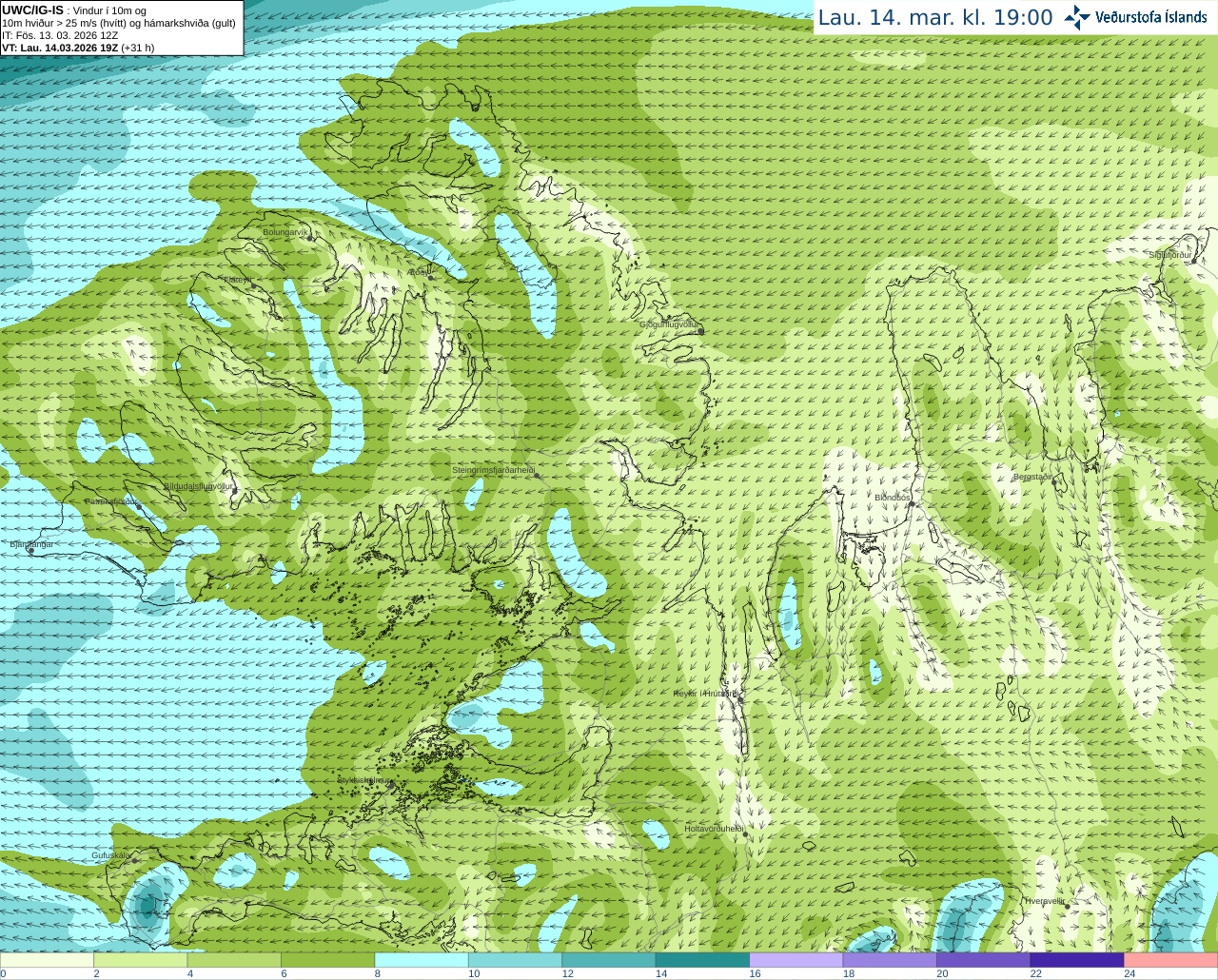Viewport: 1218px width, 980px height.
Task: Click the 'Veðurstofa Íslands' logo text
Action: point(1151,17)
